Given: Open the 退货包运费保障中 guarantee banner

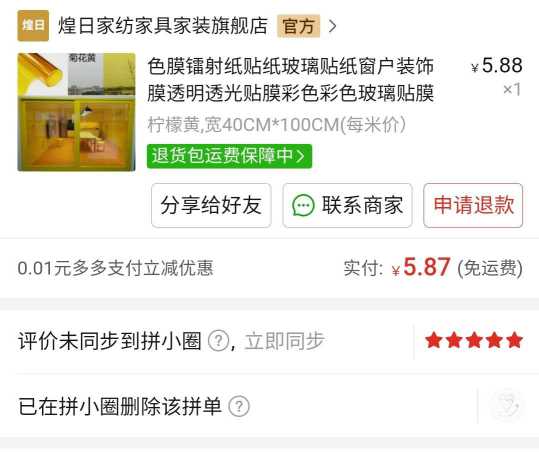Looking at the screenshot, I should [x=229, y=156].
